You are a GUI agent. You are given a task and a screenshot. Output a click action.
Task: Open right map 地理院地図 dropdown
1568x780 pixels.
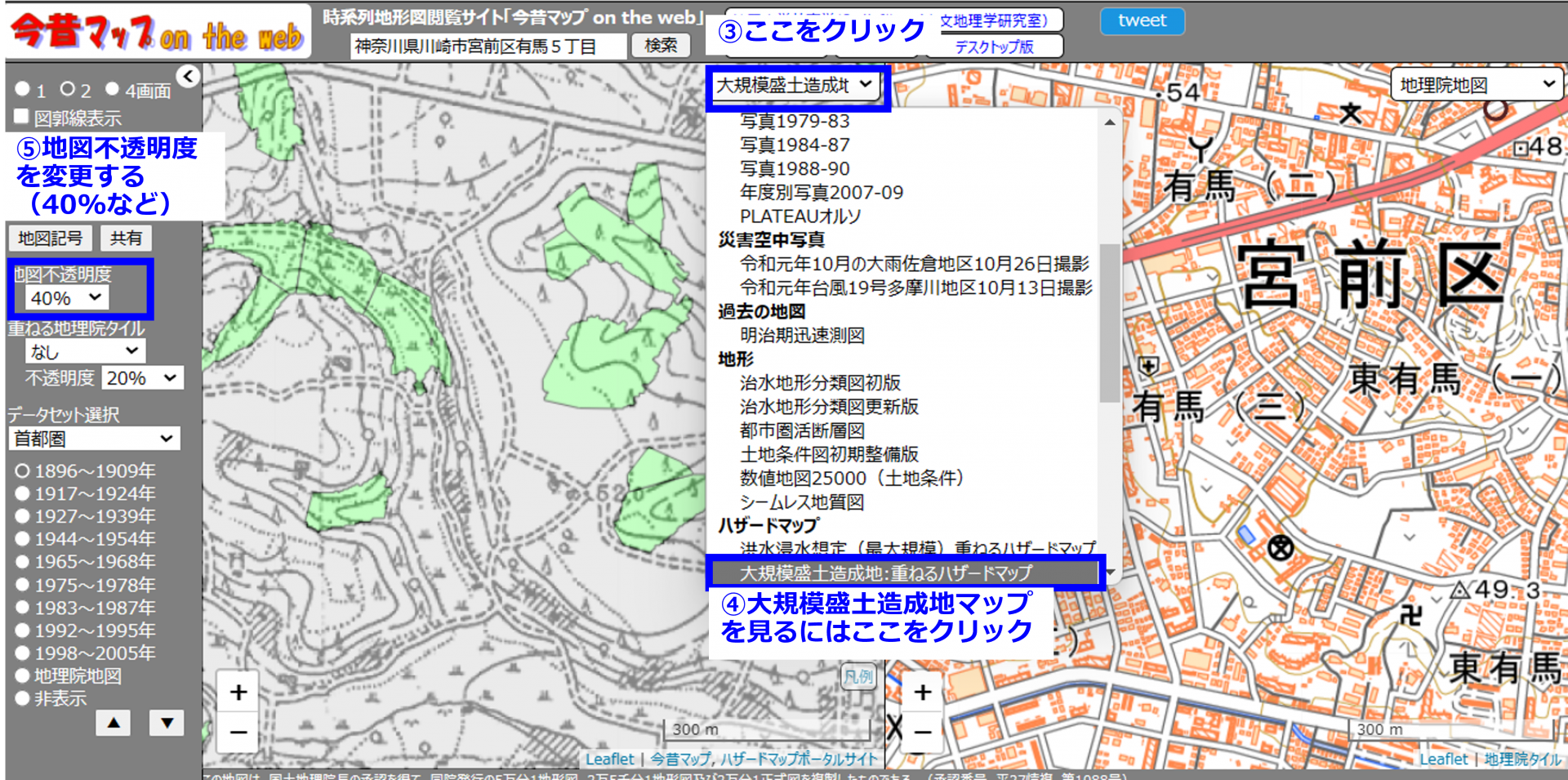point(1477,85)
